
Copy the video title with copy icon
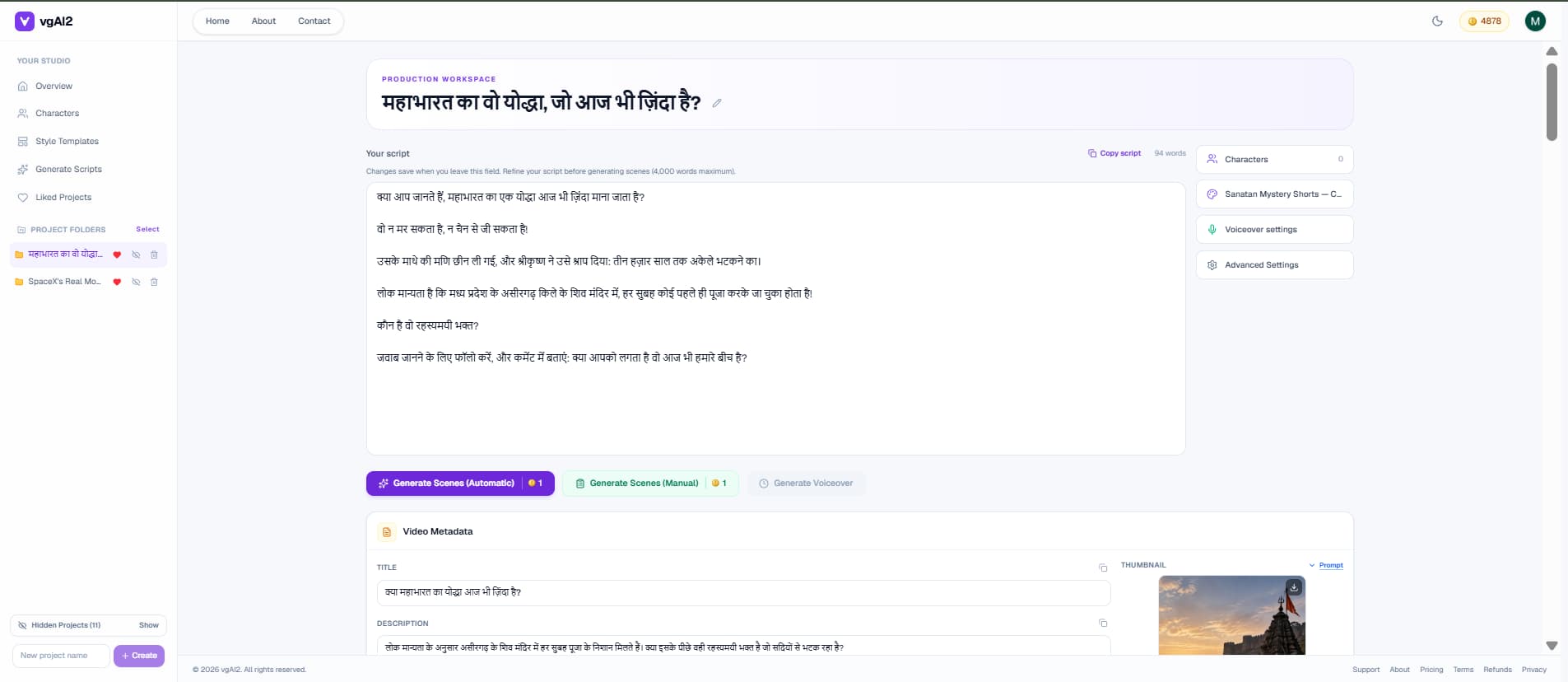[1103, 568]
